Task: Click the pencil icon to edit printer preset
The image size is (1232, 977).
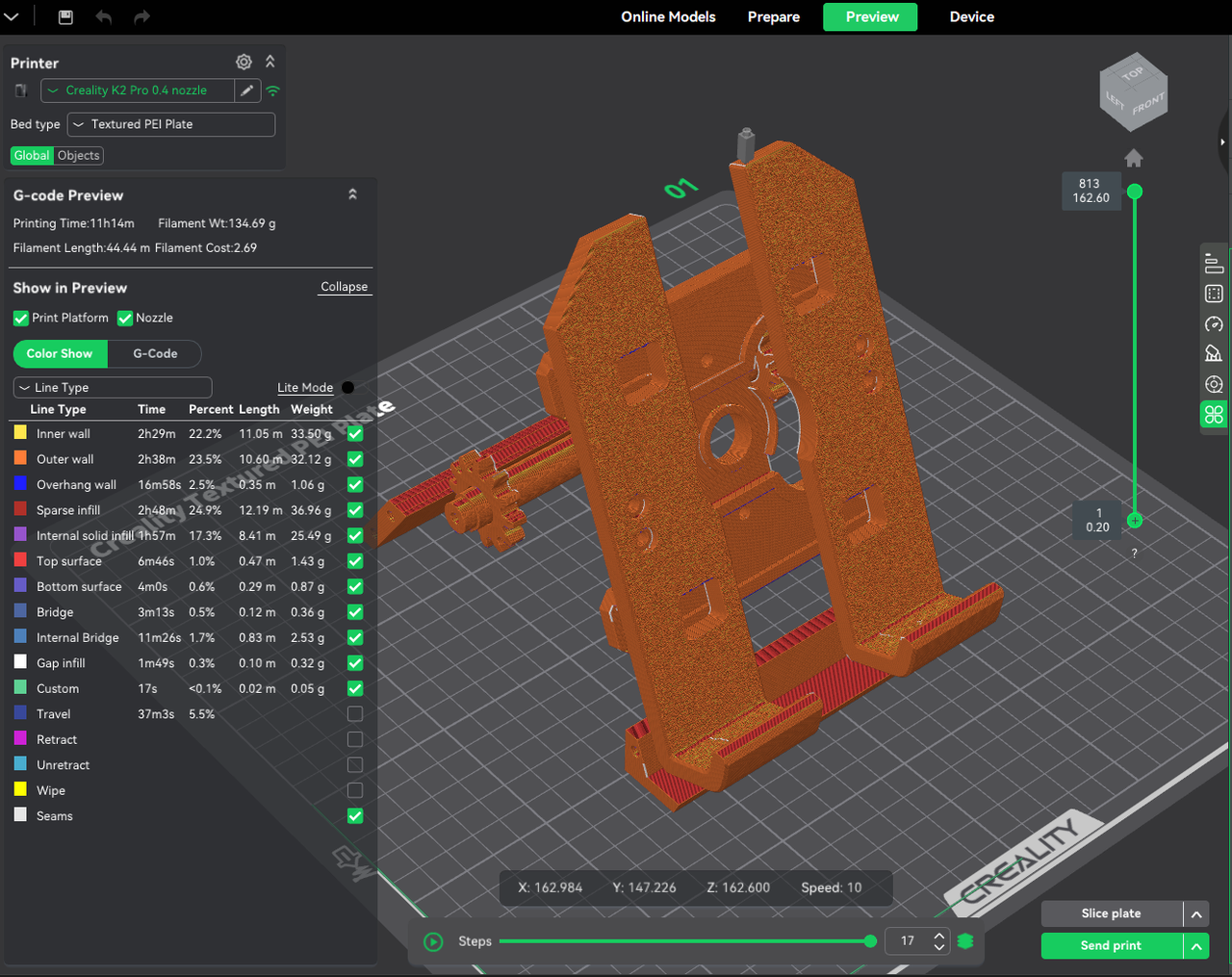Action: (247, 90)
